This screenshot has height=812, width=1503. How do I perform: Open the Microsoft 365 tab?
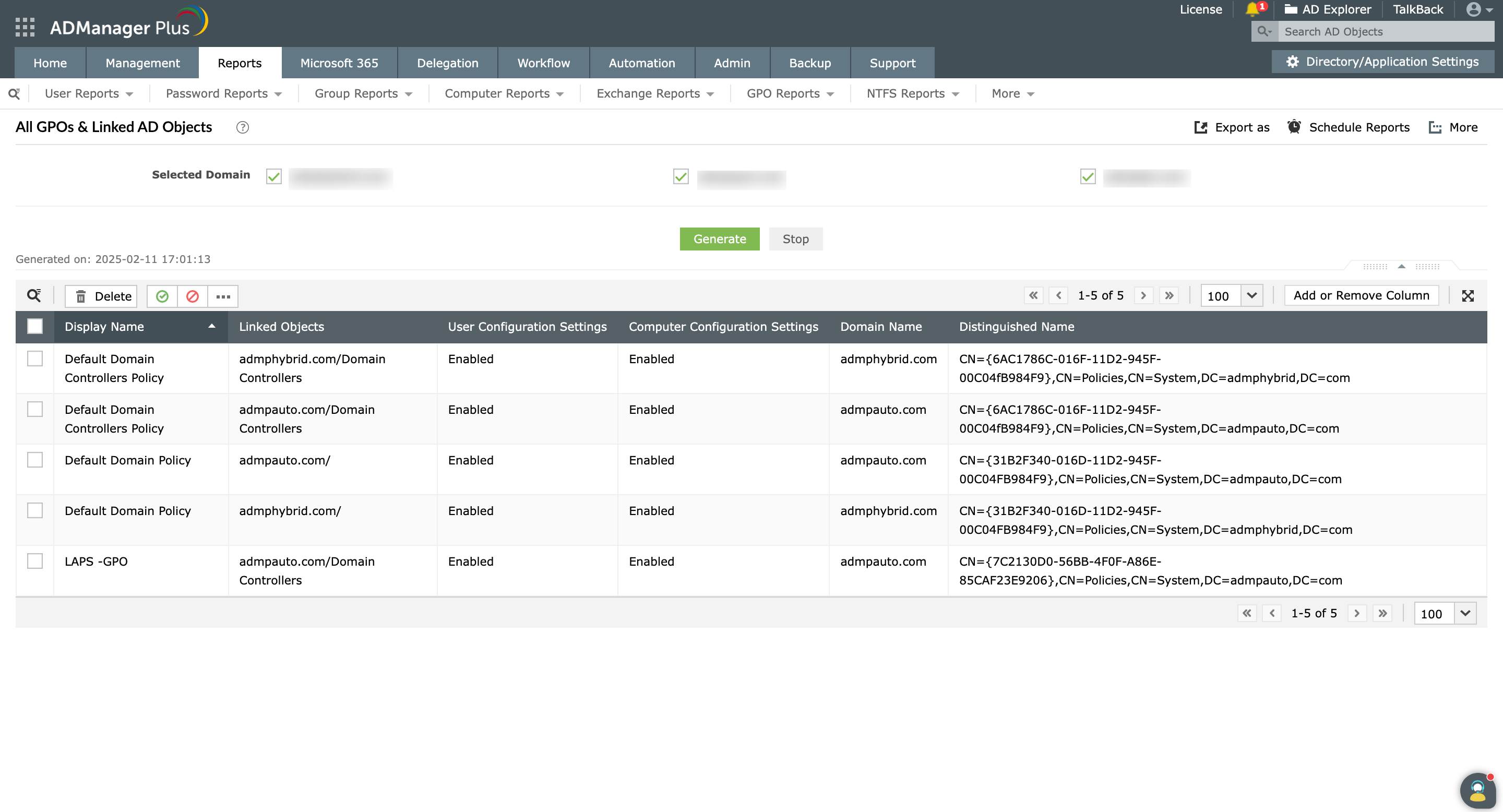click(x=339, y=63)
